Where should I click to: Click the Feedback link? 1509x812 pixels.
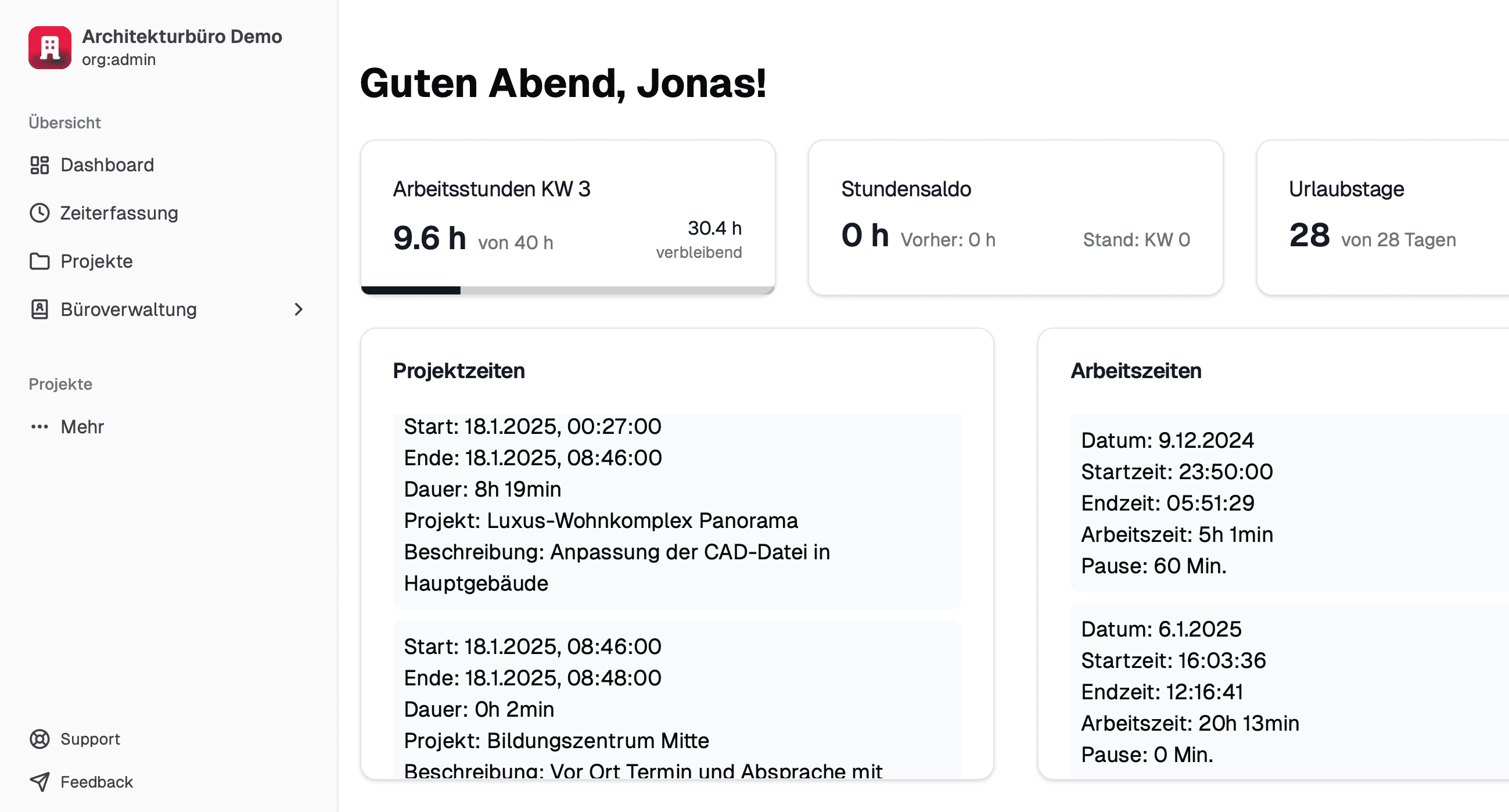pos(96,782)
